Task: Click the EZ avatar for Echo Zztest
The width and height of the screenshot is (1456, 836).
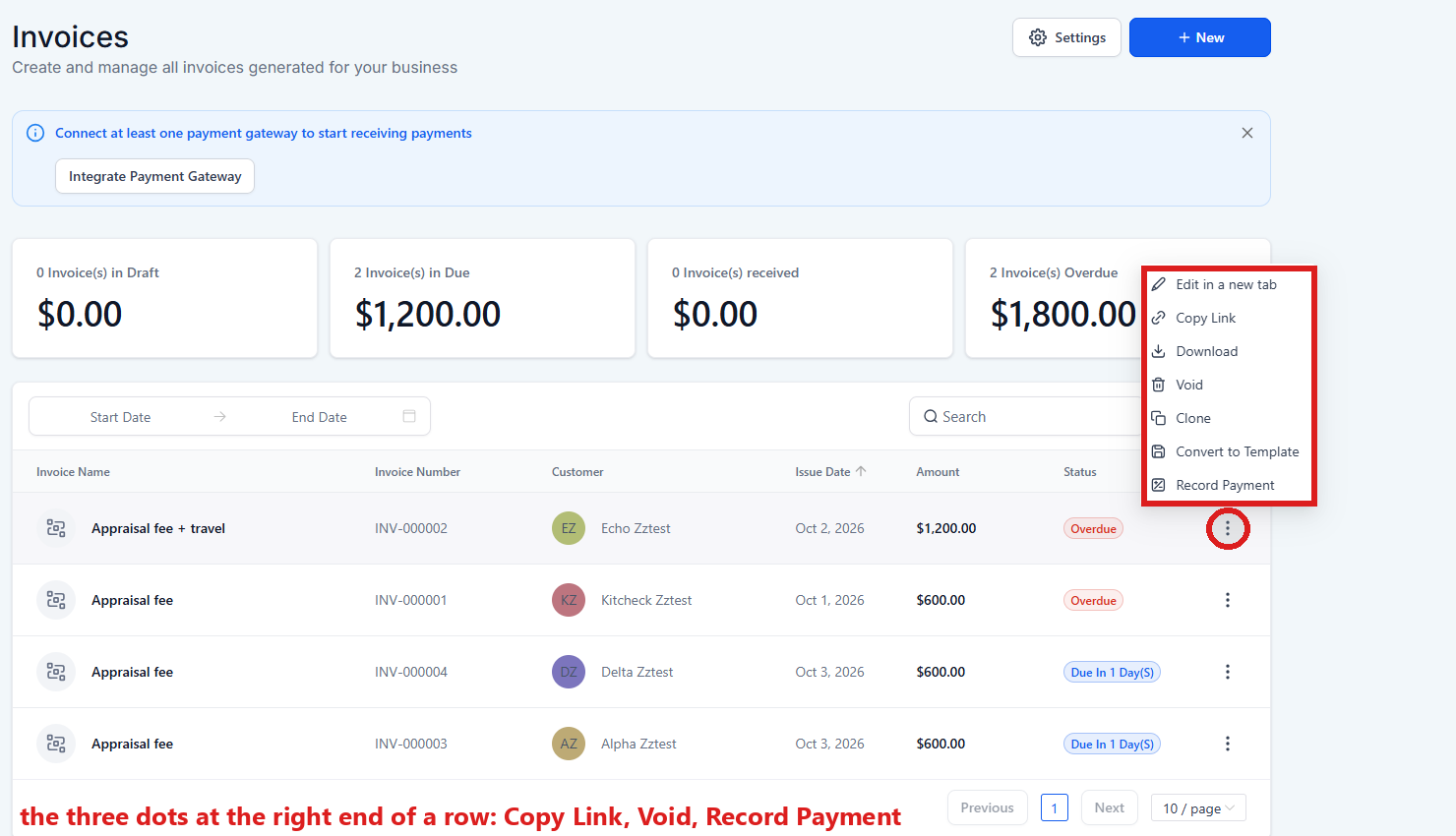Action: [x=569, y=528]
